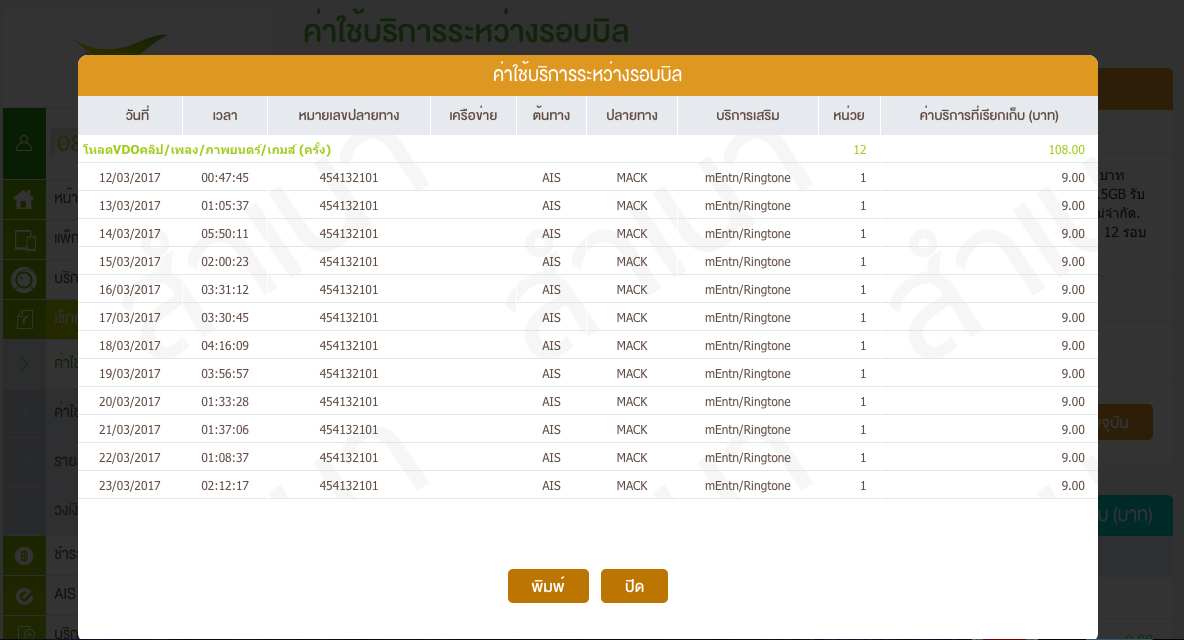The image size is (1184, 640).
Task: Click the AIS checkmark icon in sidebar
Action: tap(24, 596)
